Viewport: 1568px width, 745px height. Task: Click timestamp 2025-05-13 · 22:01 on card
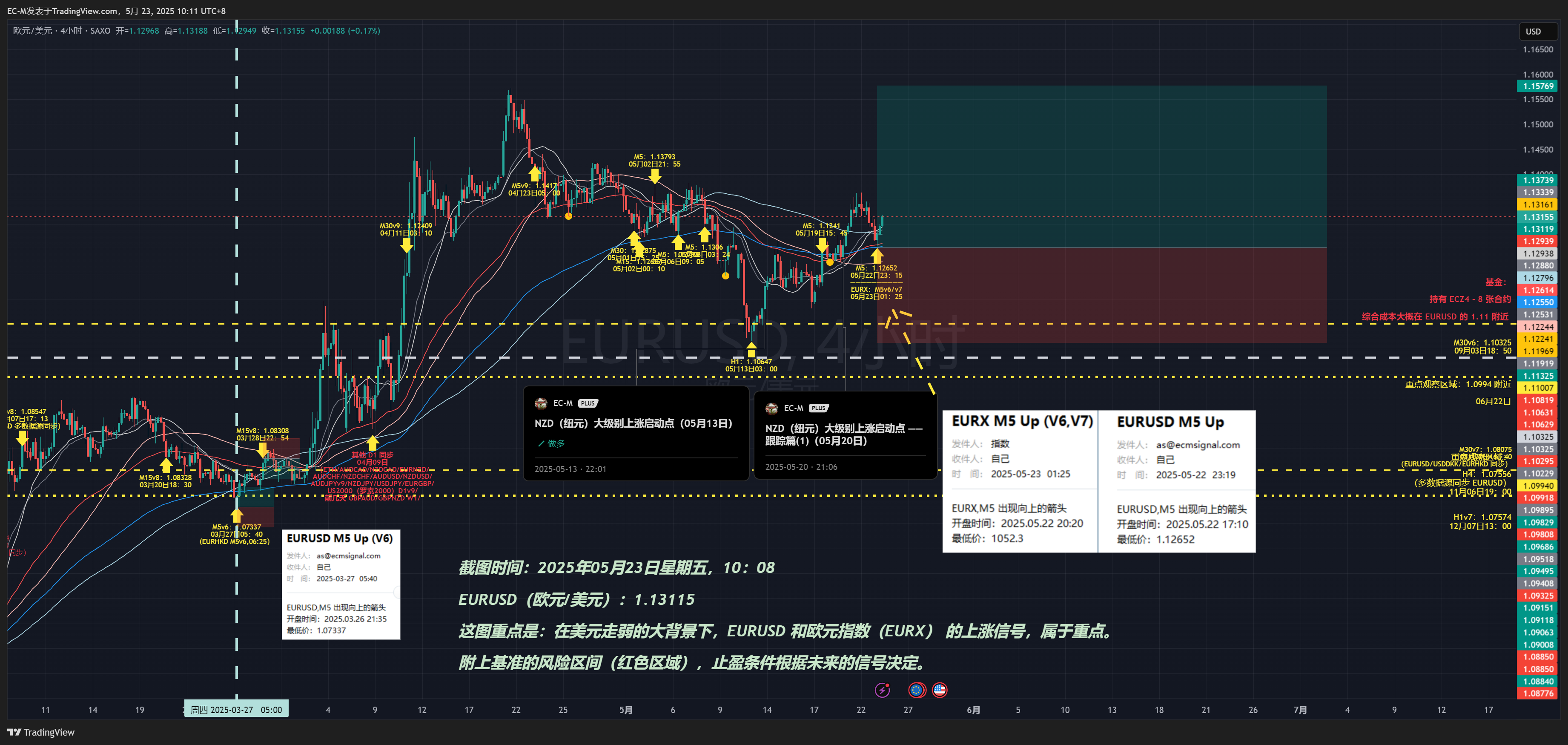[570, 469]
